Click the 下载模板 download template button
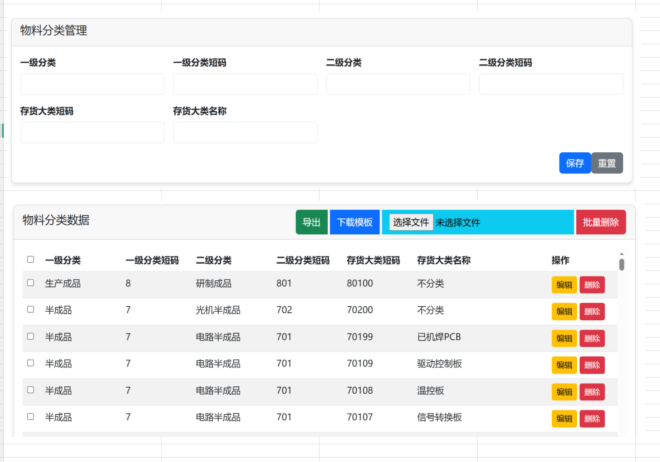The width and height of the screenshot is (660, 462). pyautogui.click(x=354, y=222)
